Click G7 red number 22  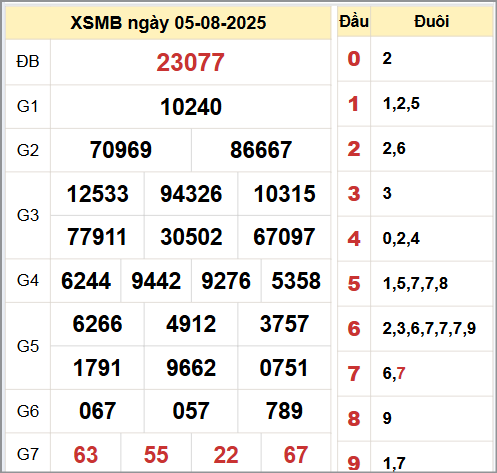pos(226,455)
